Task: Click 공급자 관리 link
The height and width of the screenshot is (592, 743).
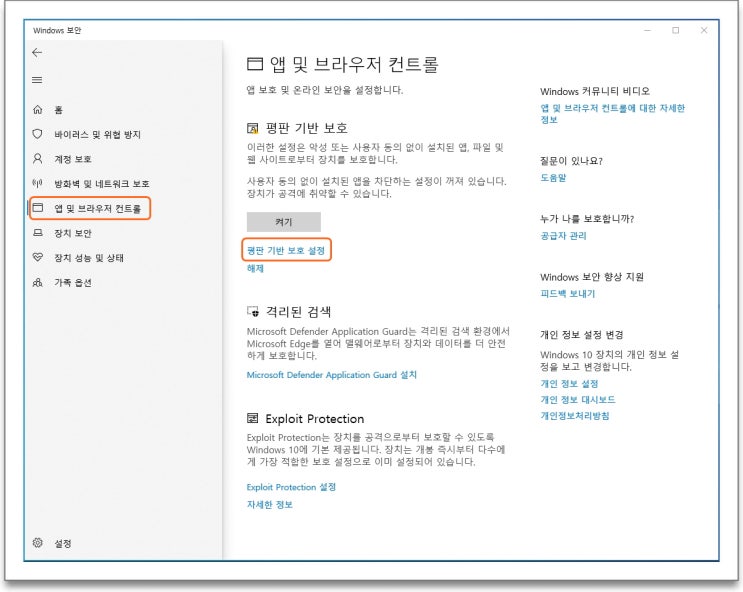Action: tap(563, 236)
